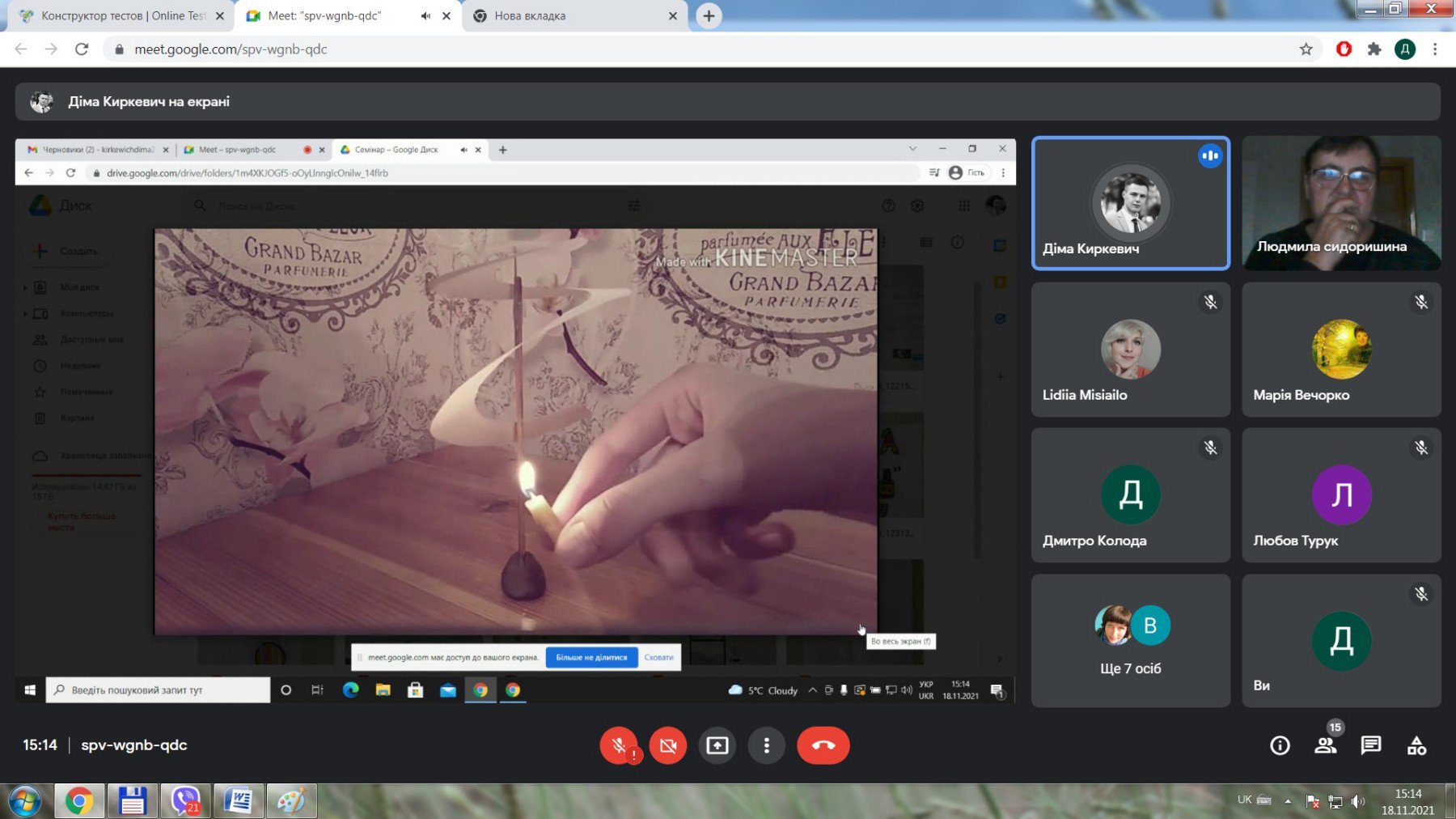
Task: Close the Нова вкладка tab
Action: click(x=672, y=16)
